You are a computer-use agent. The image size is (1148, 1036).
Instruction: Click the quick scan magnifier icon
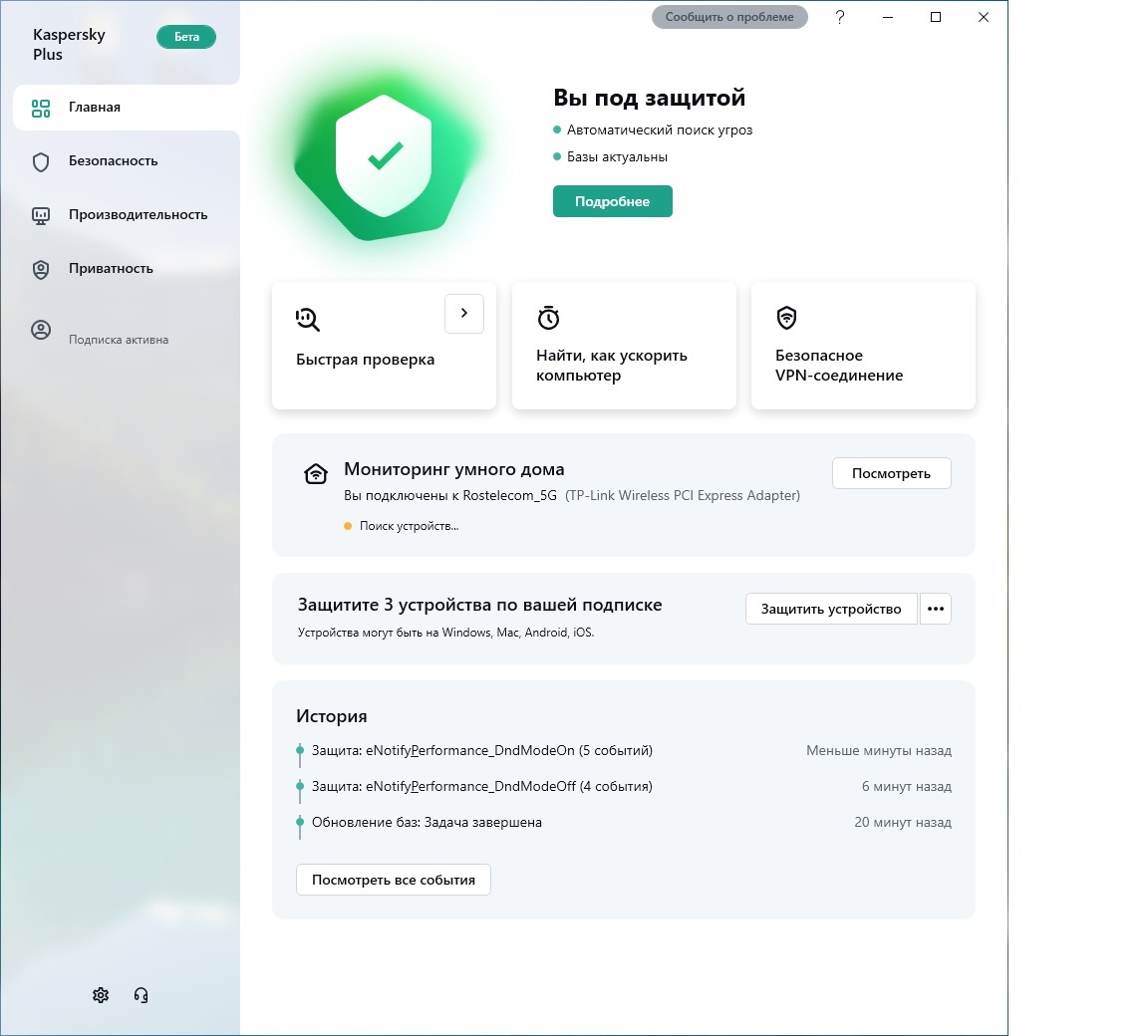(308, 319)
